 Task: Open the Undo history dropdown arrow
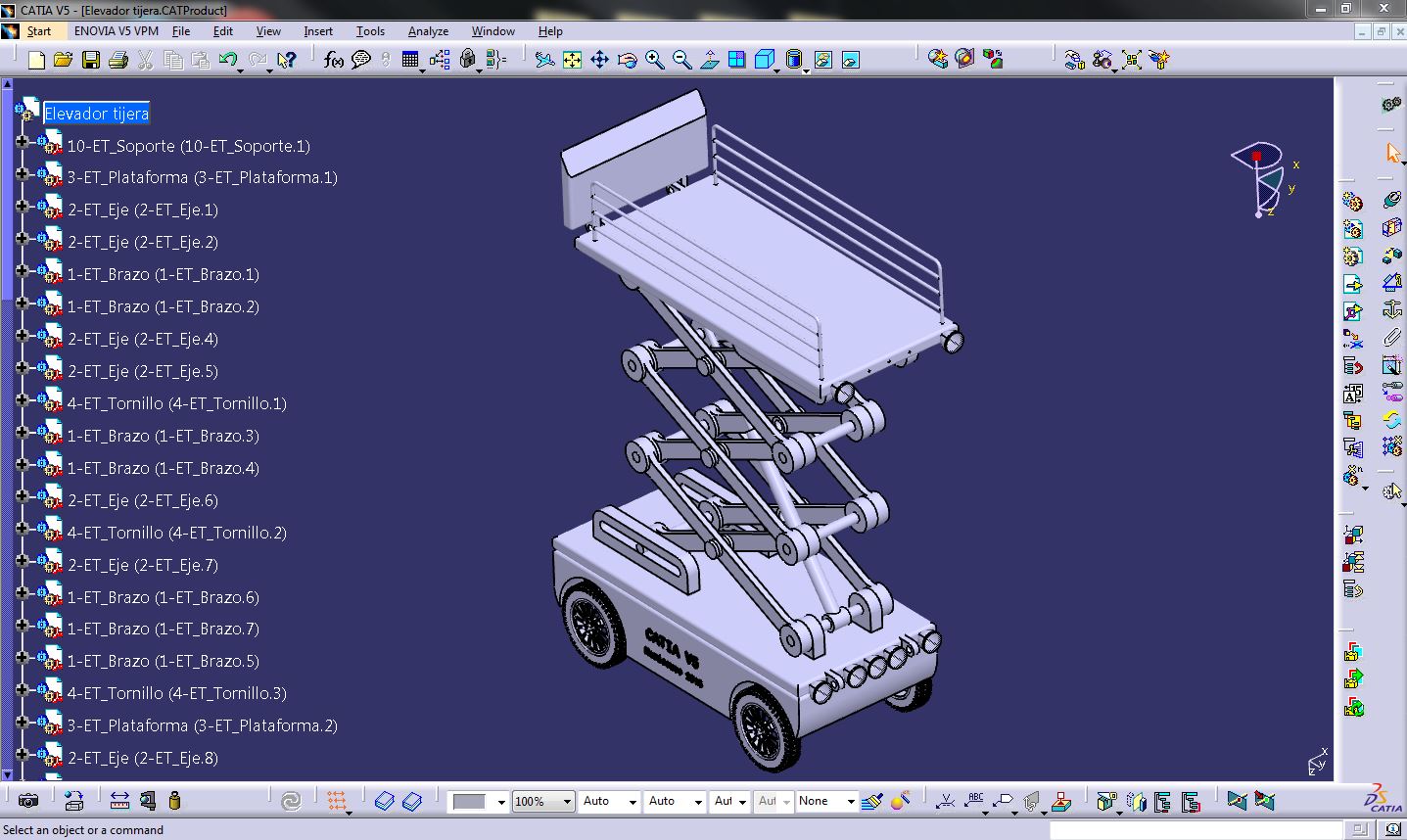[241, 70]
